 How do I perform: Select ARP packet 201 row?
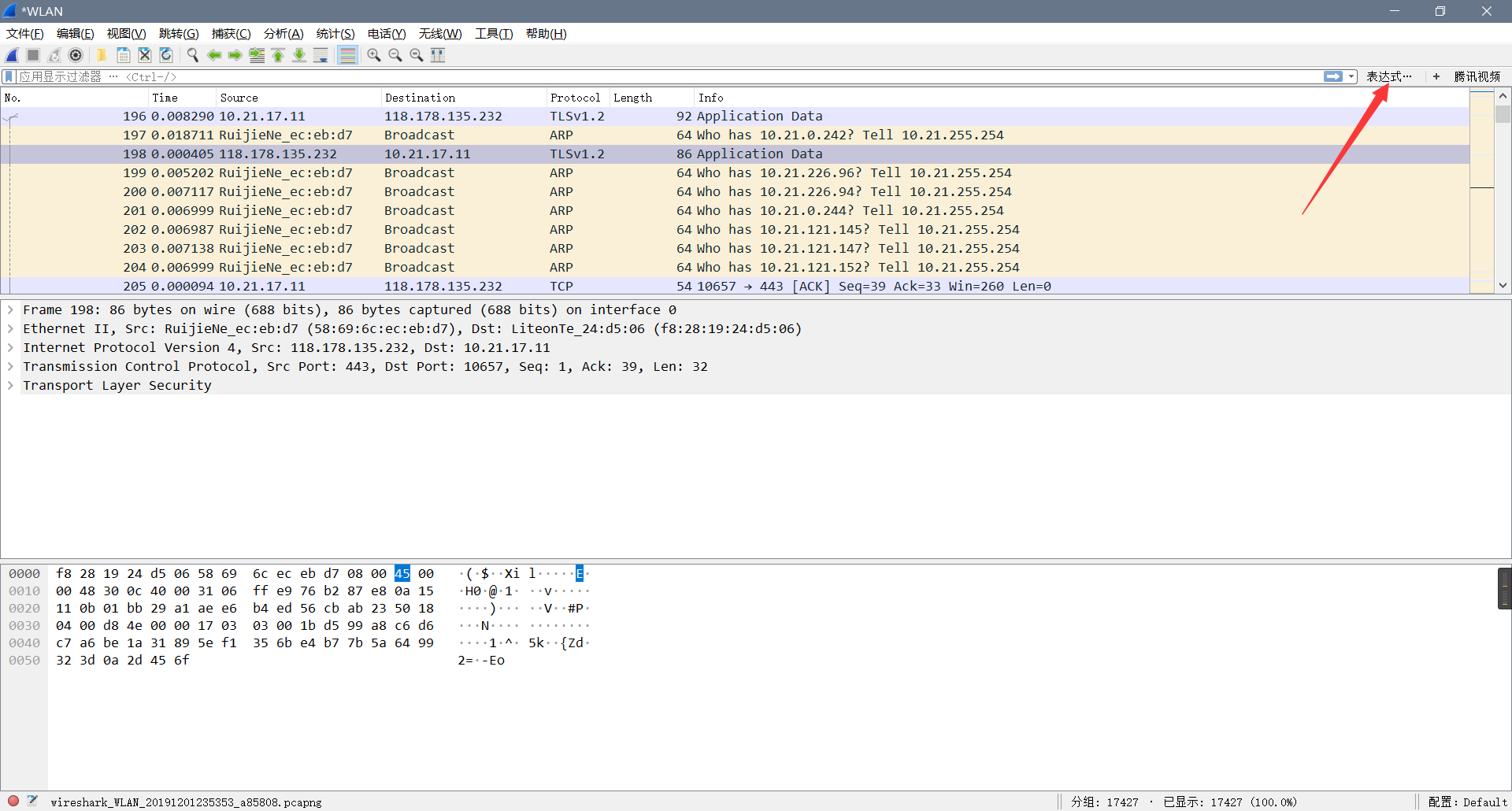[x=736, y=210]
